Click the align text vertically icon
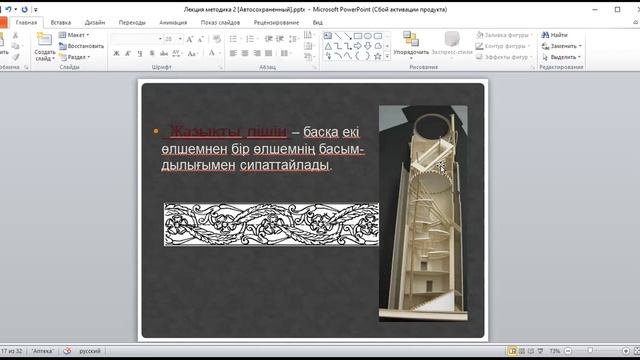The width and height of the screenshot is (640, 360). click(309, 46)
